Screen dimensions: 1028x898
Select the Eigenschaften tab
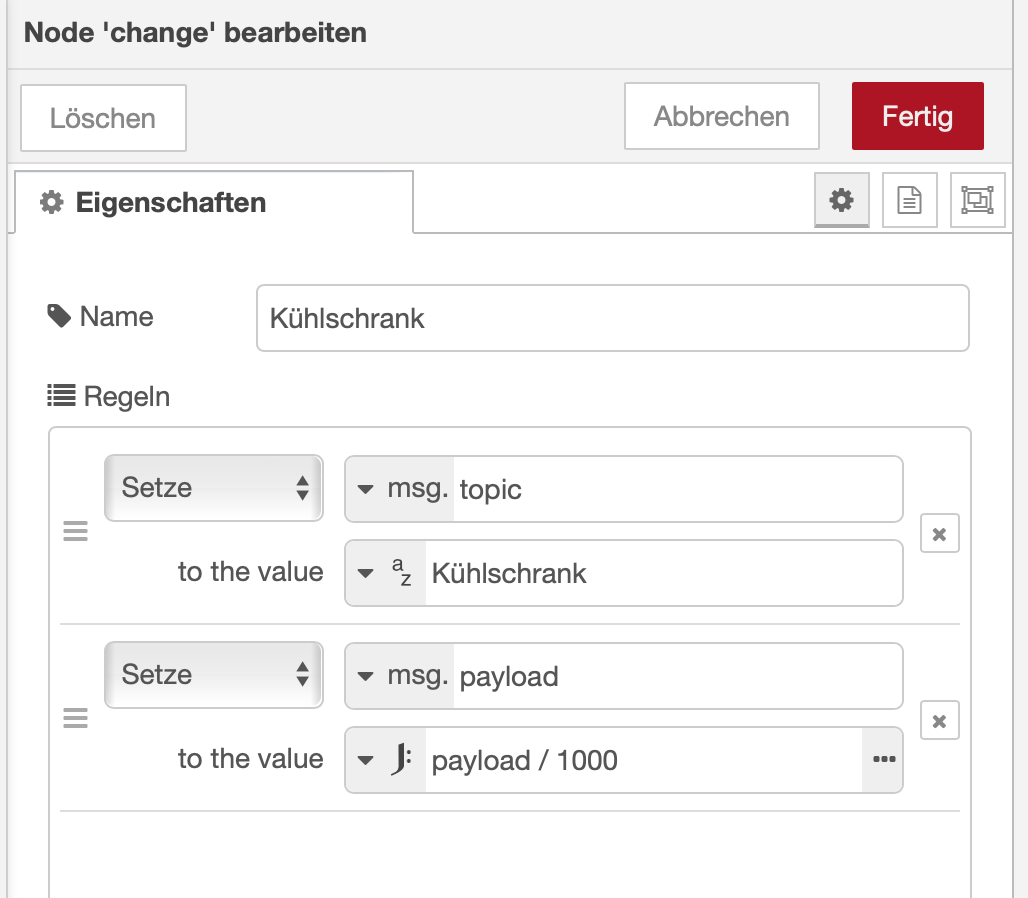214,203
